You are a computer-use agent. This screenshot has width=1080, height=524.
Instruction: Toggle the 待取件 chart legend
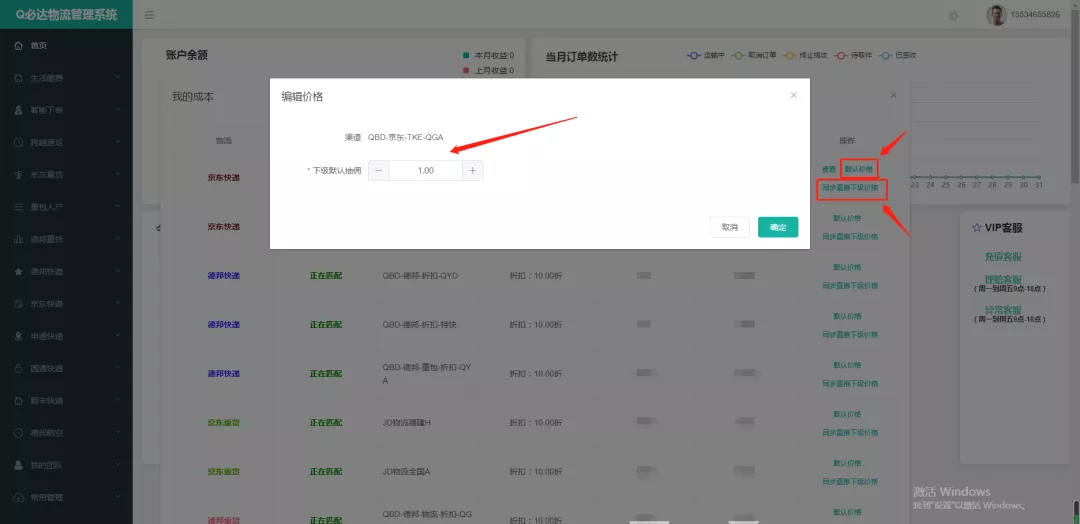[x=853, y=56]
